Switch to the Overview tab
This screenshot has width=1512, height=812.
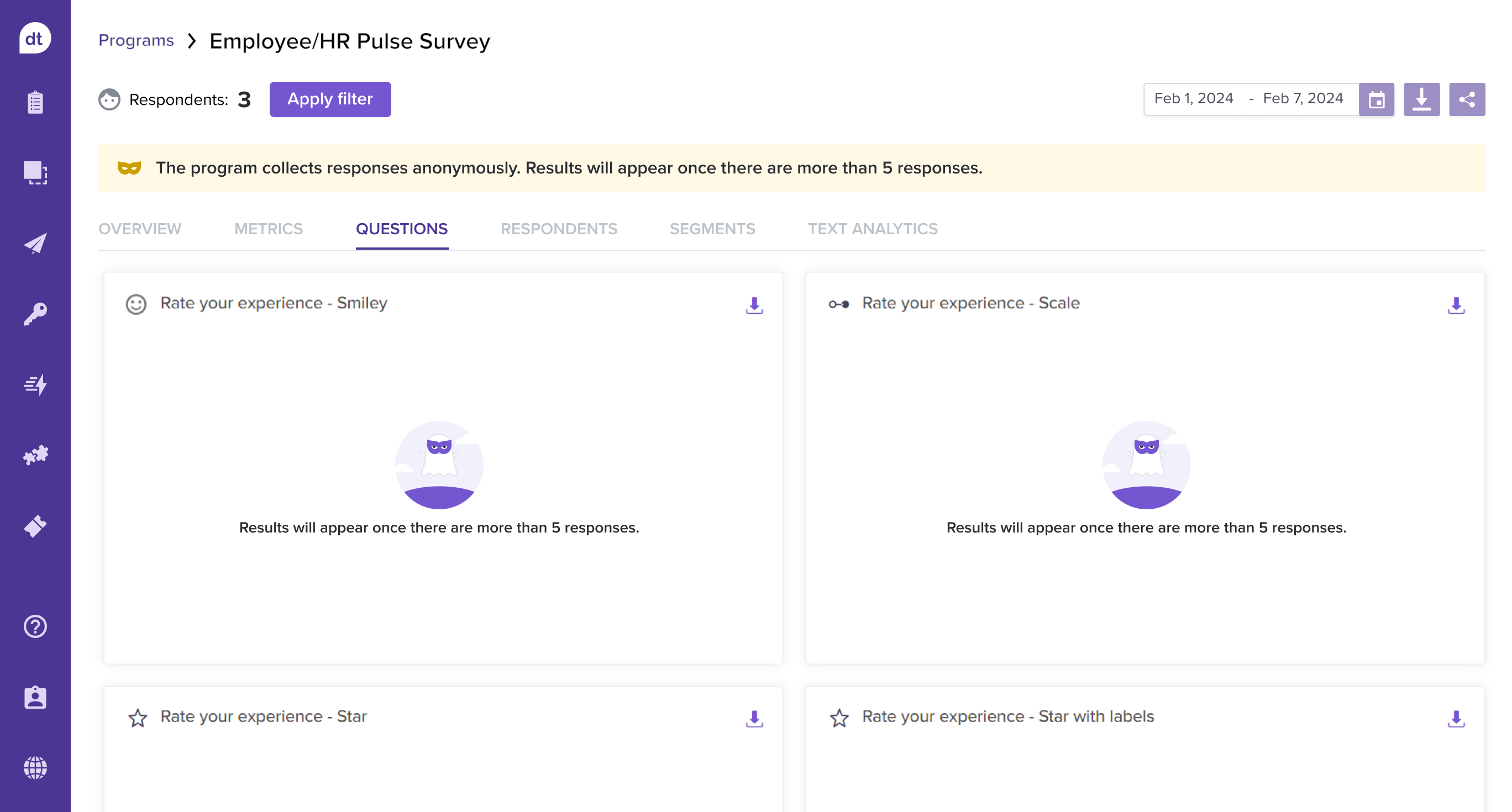[140, 229]
